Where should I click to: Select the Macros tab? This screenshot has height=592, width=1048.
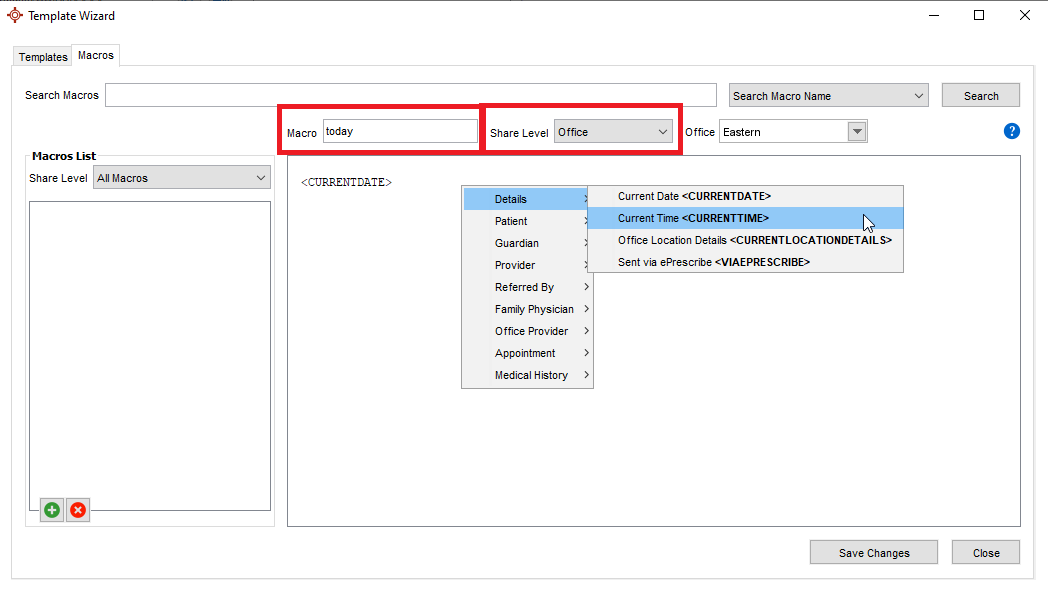(x=96, y=56)
